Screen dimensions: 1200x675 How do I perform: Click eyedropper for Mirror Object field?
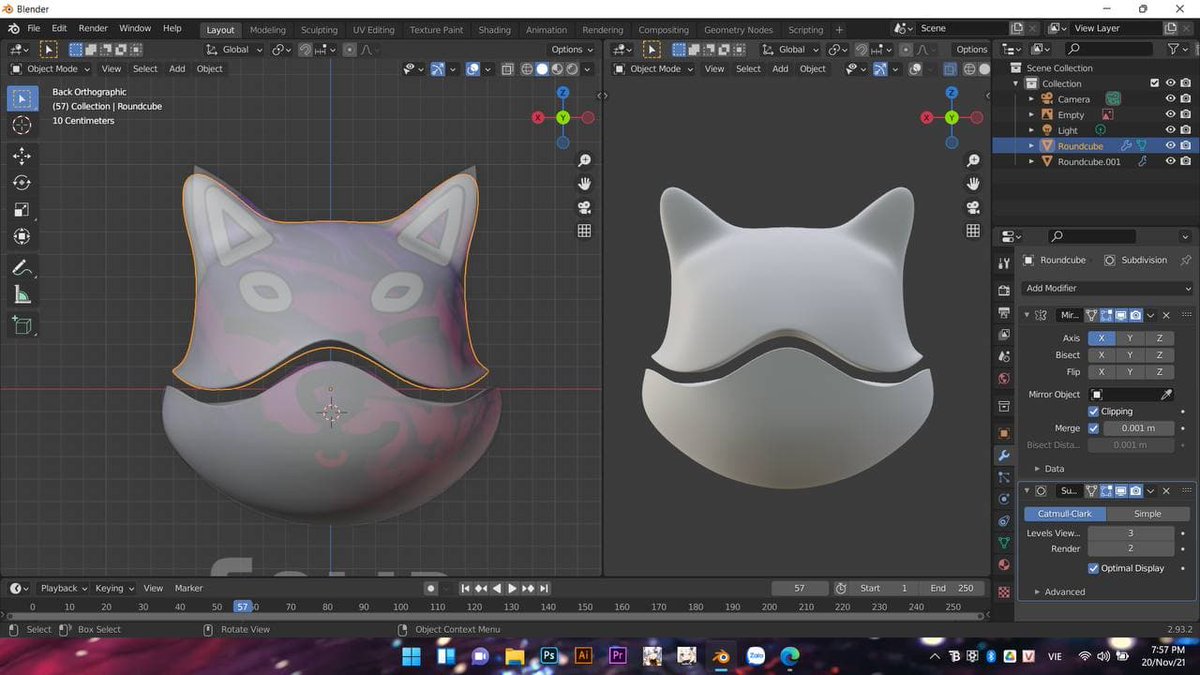click(1166, 395)
